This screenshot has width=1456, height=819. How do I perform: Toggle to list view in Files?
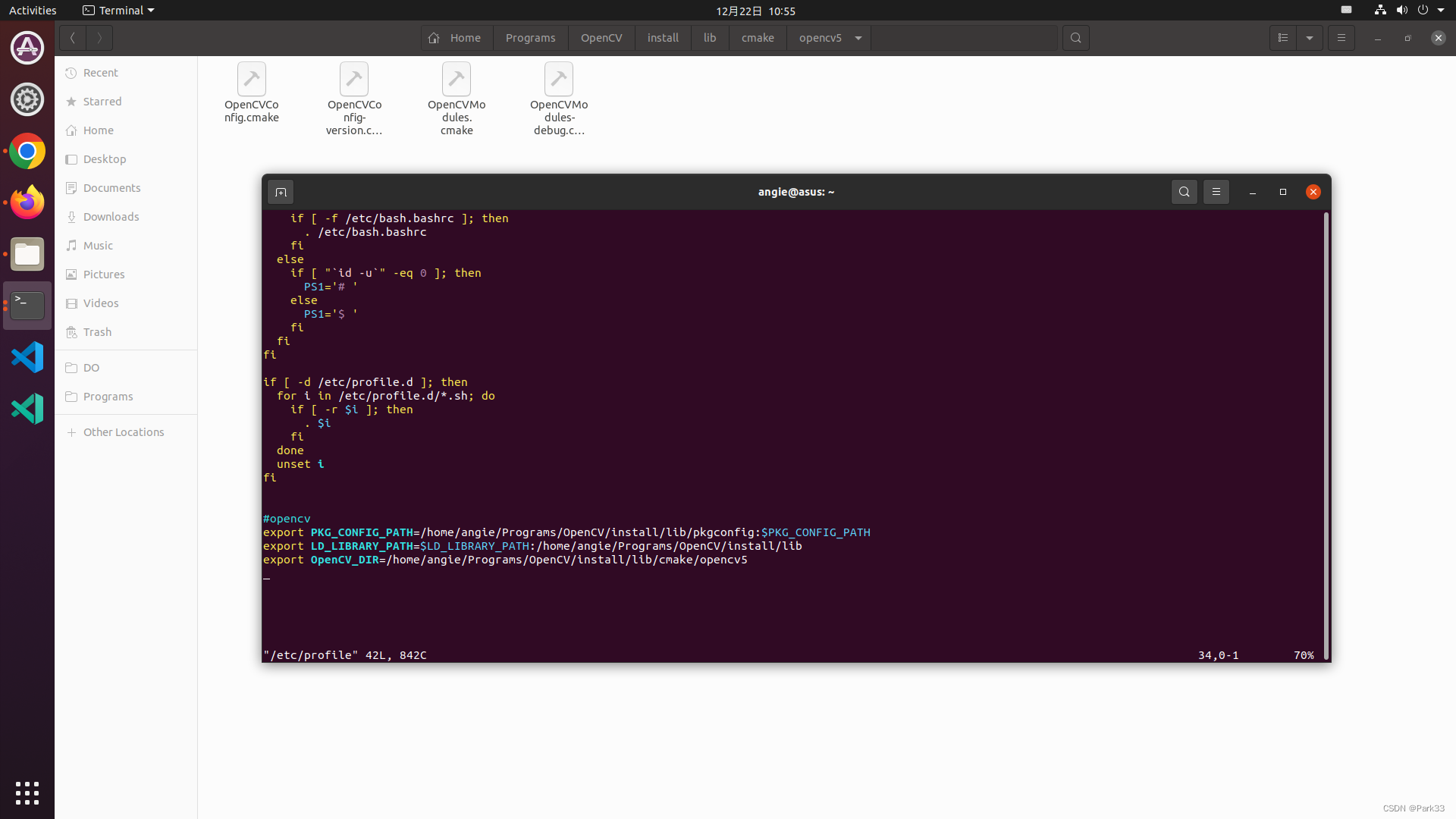click(1282, 37)
